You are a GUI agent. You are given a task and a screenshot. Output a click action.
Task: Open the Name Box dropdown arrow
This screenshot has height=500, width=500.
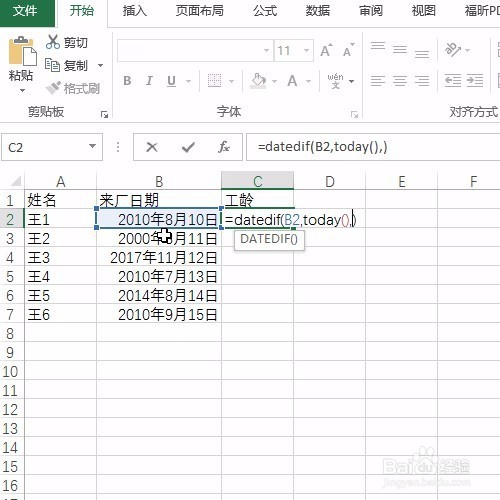tap(92, 146)
